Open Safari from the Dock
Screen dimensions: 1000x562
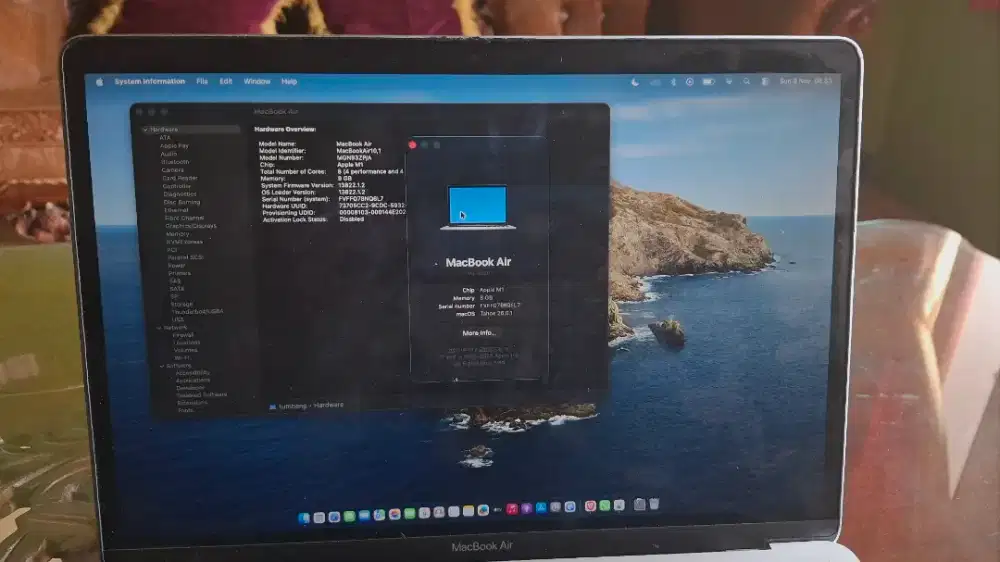tap(334, 517)
